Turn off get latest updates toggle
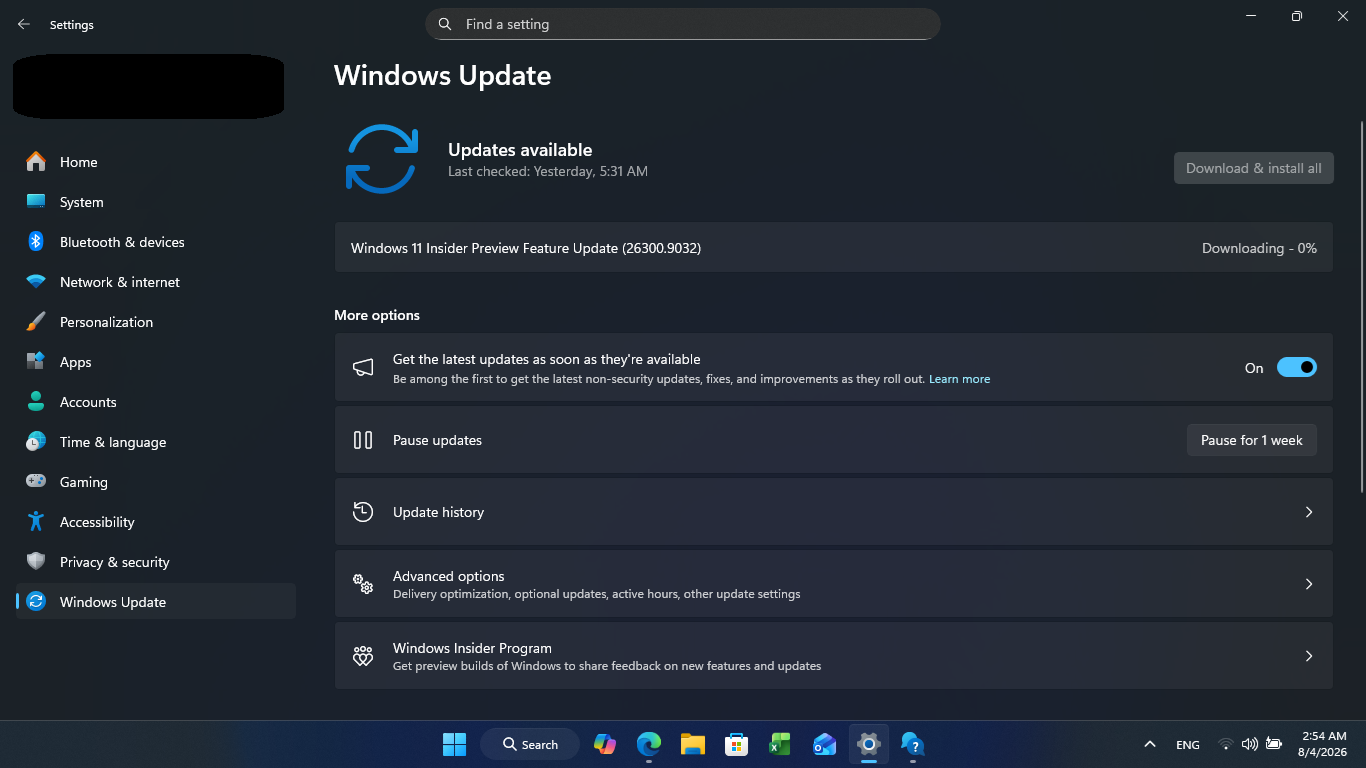The height and width of the screenshot is (768, 1366). click(x=1297, y=368)
